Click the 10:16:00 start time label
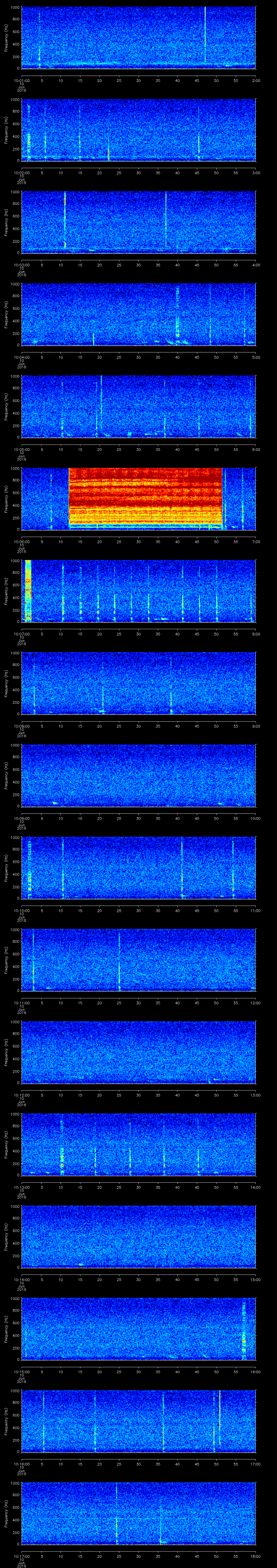The image size is (277, 1568). [21, 1464]
